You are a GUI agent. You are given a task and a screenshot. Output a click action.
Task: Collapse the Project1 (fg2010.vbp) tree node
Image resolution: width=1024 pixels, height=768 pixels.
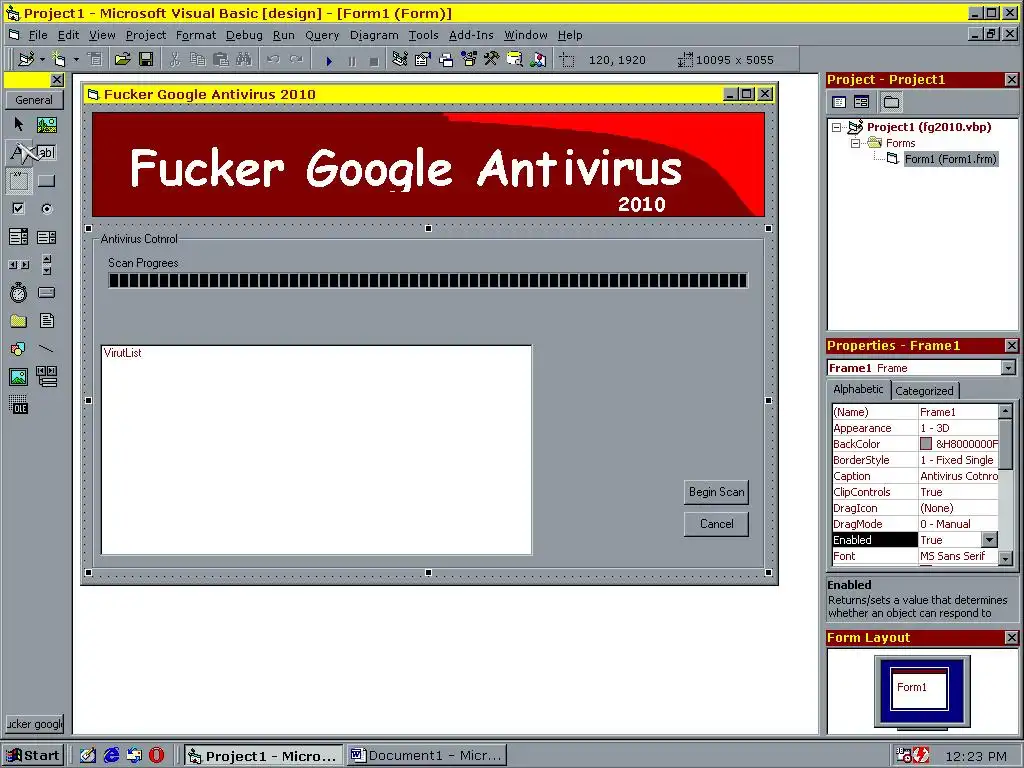(x=837, y=127)
